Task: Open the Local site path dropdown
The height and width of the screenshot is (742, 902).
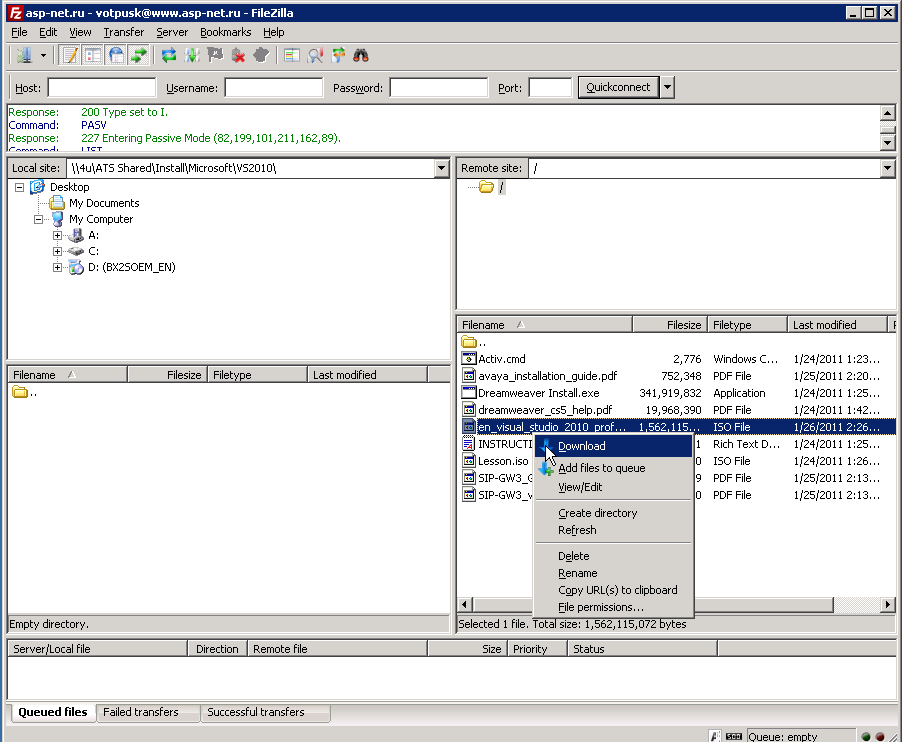Action: pos(442,168)
